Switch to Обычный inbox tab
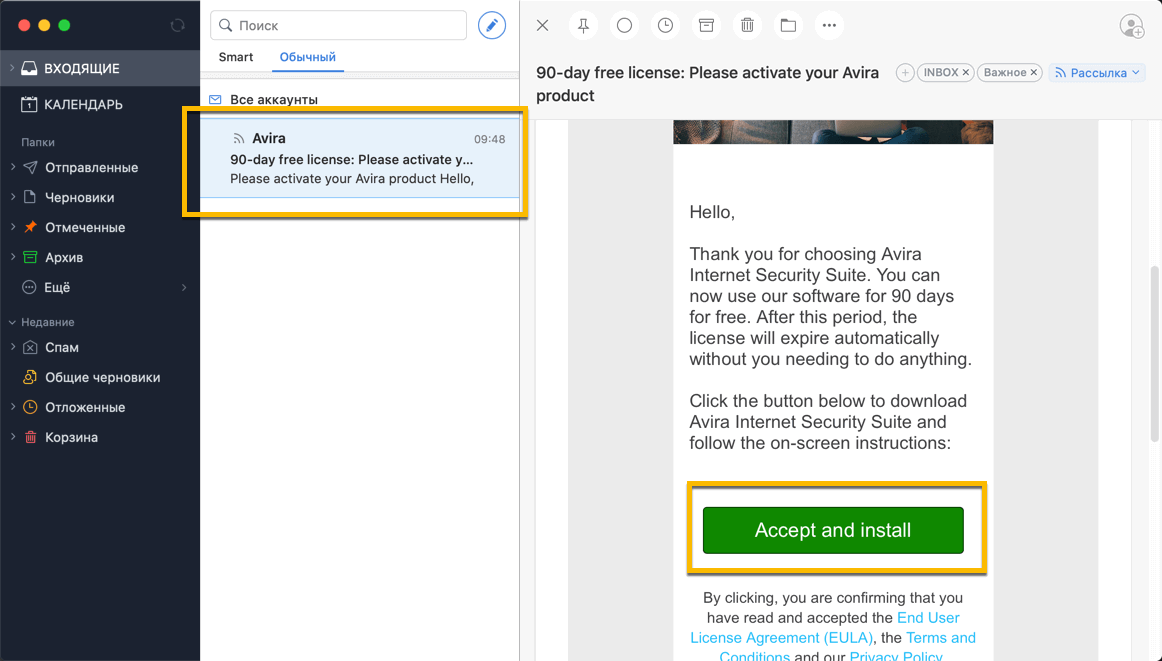Viewport: 1162px width, 661px height. coord(308,57)
